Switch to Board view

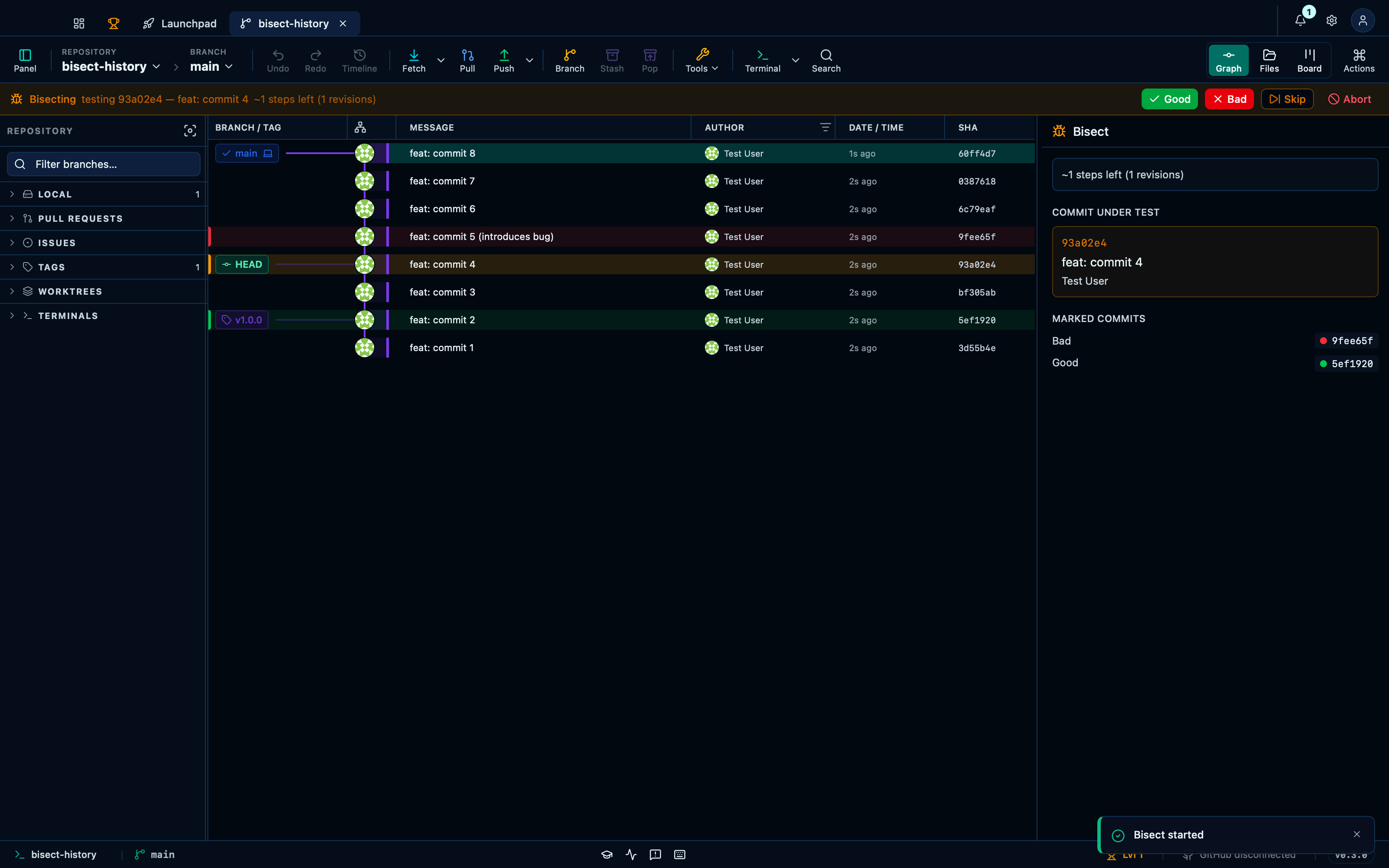pos(1309,60)
